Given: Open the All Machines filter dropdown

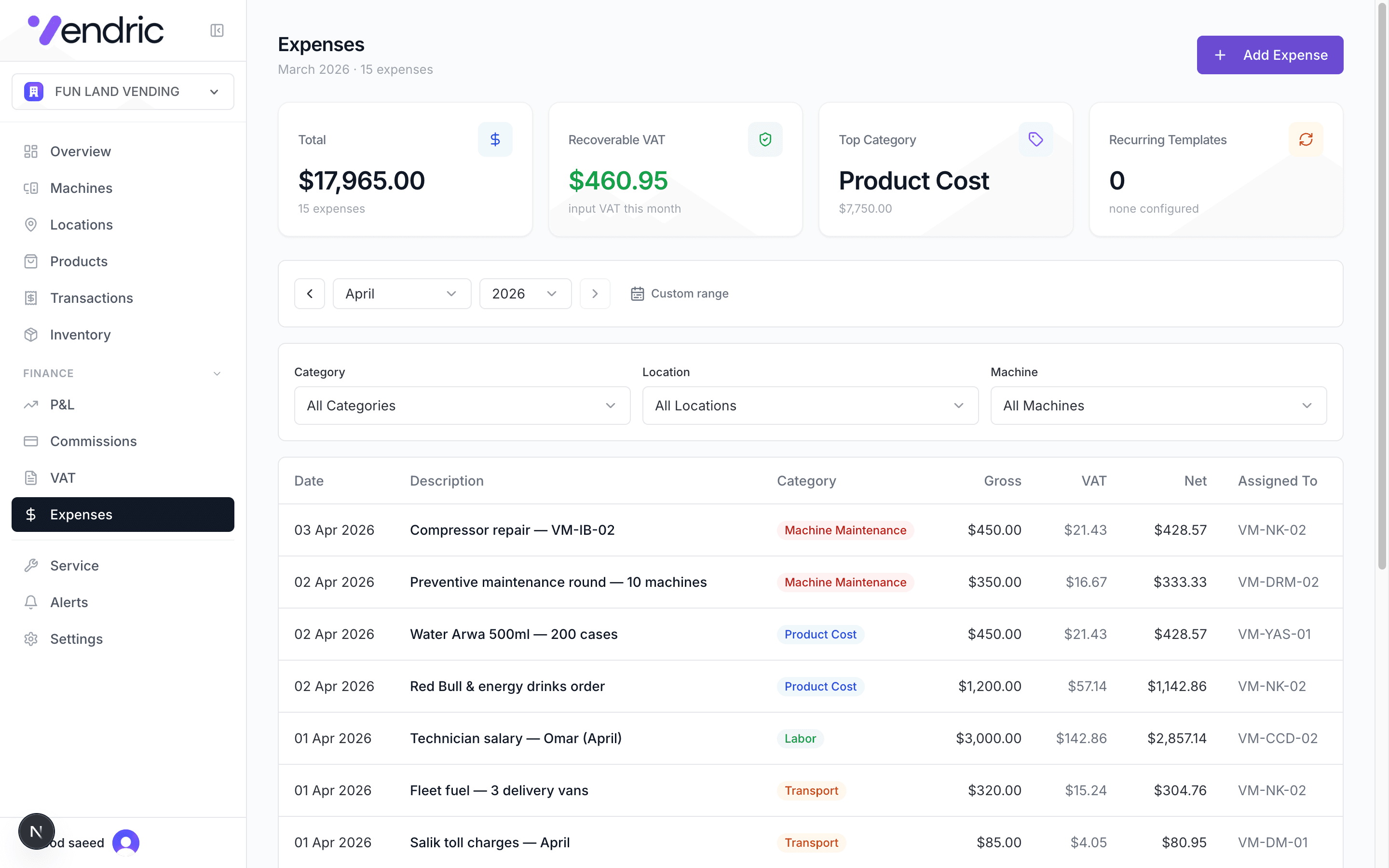Looking at the screenshot, I should [1157, 406].
